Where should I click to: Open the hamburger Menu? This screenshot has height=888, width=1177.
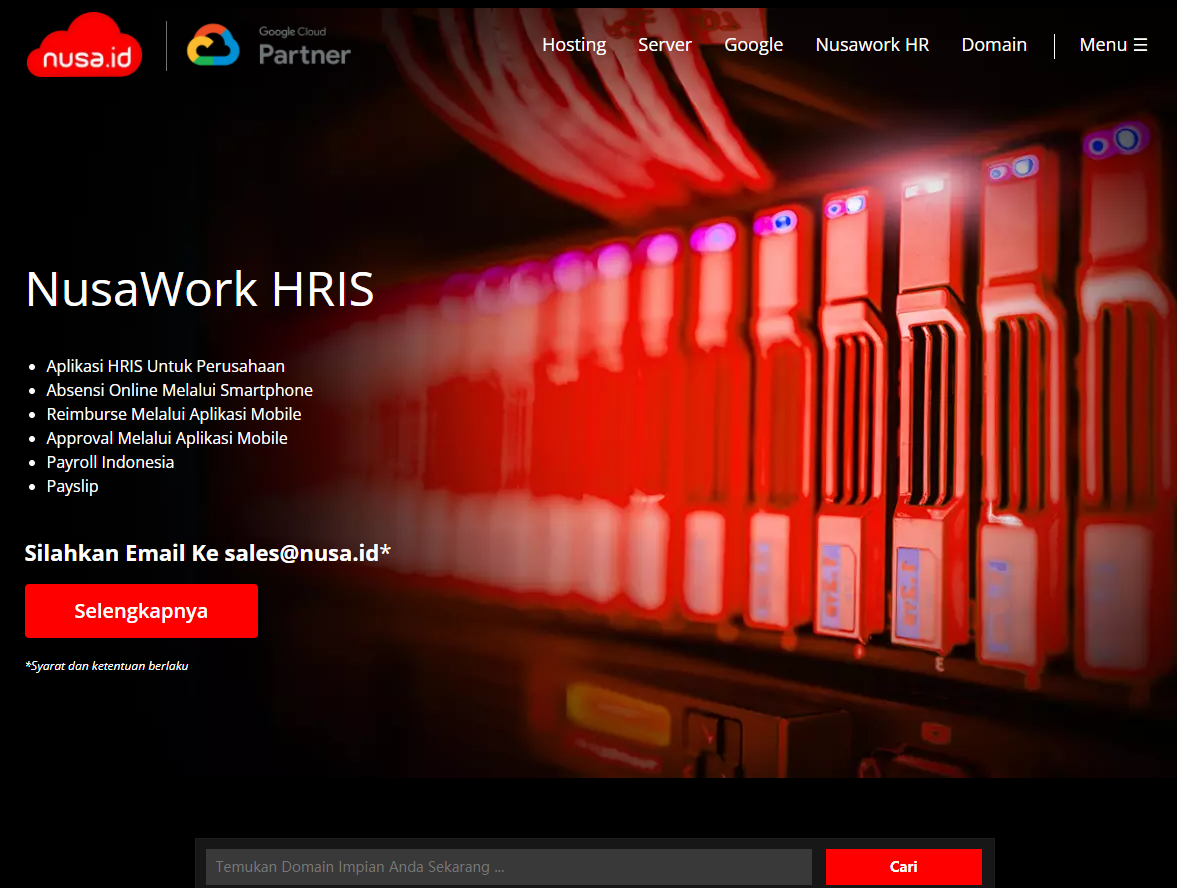point(1113,45)
